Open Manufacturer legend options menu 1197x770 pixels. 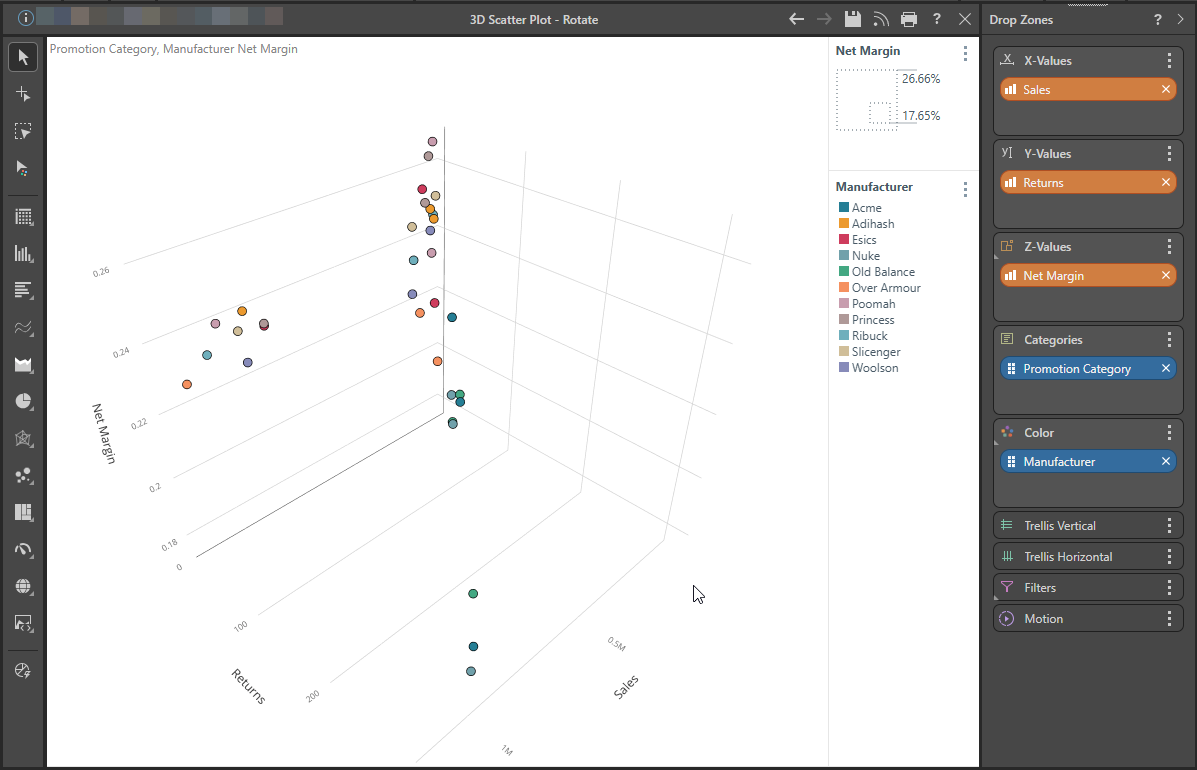[965, 188]
